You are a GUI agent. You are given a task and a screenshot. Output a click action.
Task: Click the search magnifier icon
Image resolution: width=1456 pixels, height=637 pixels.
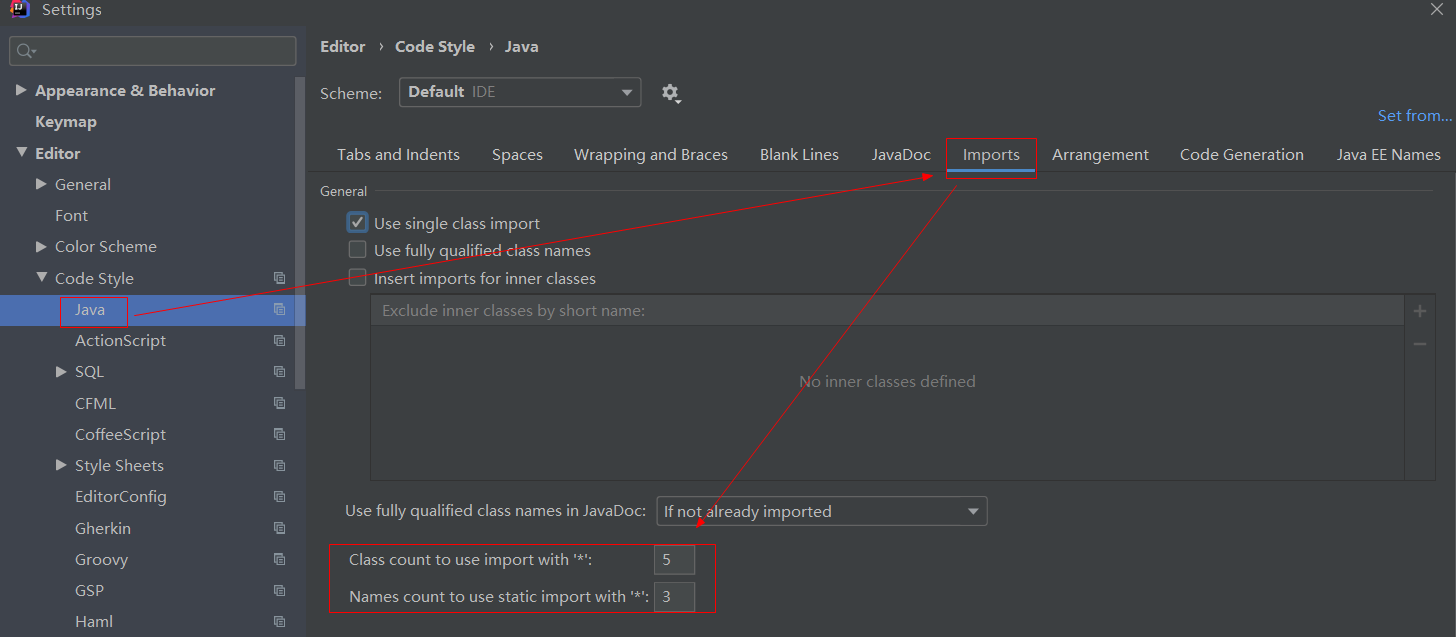[26, 51]
